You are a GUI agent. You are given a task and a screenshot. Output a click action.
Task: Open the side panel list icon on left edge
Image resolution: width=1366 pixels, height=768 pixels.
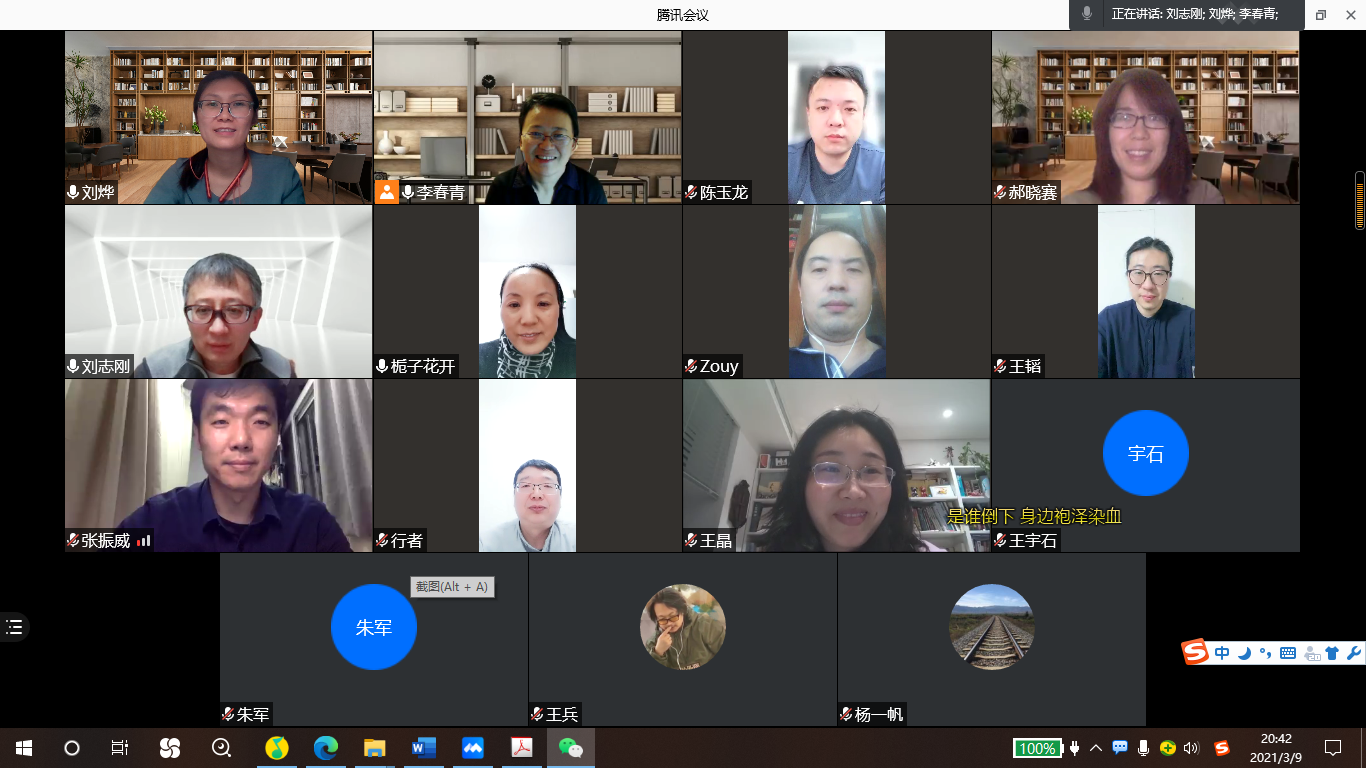(14, 627)
